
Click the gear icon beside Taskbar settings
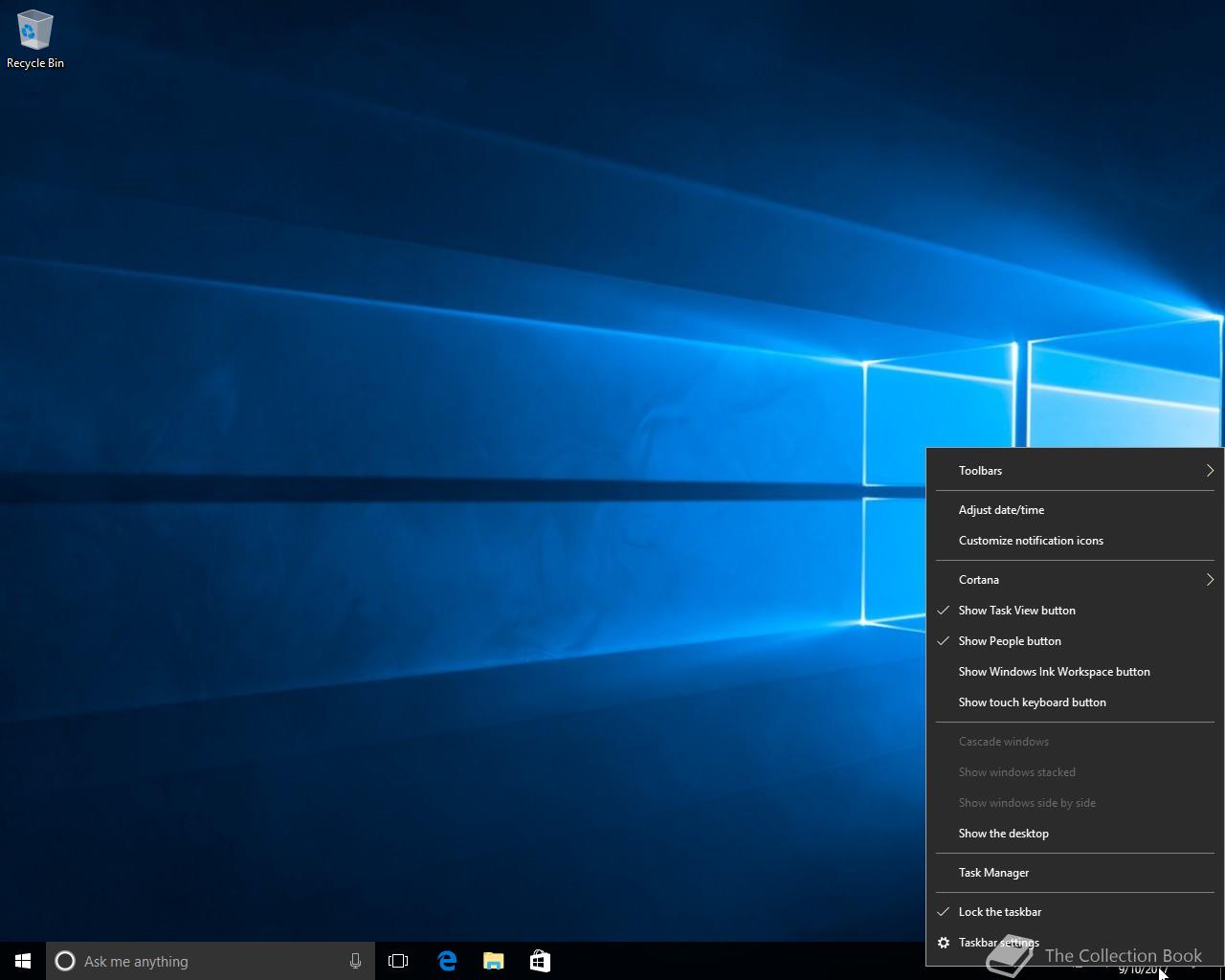(x=944, y=943)
